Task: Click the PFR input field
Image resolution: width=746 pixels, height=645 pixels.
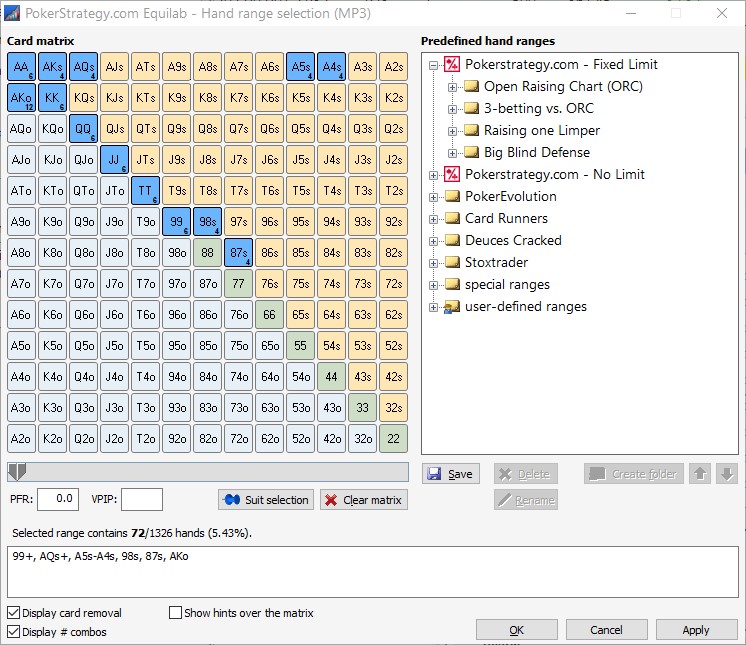Action: click(58, 499)
